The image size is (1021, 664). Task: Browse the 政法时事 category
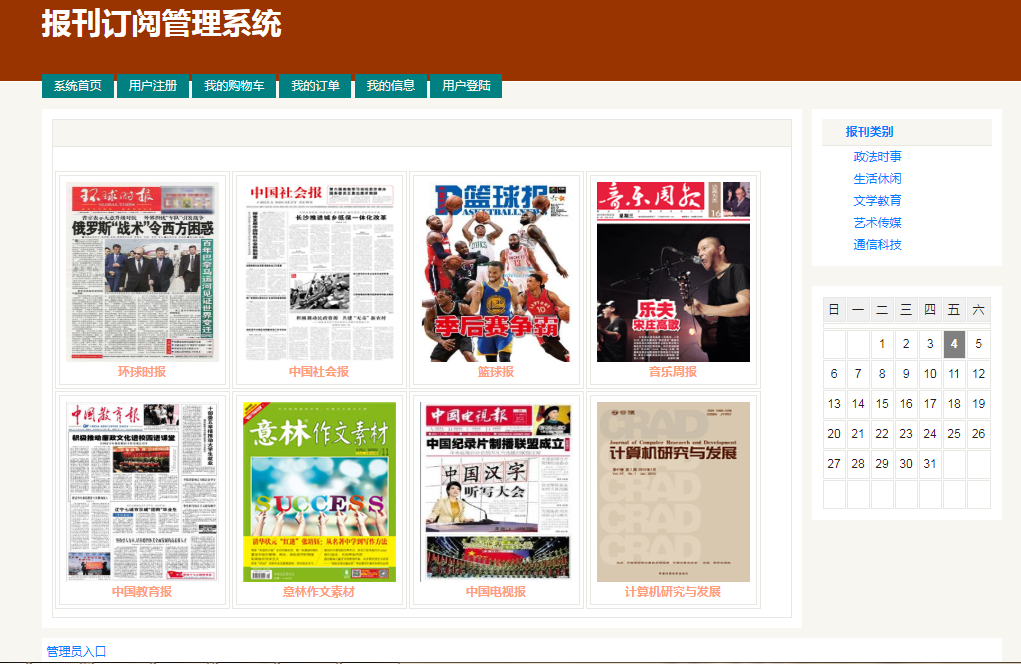(878, 156)
